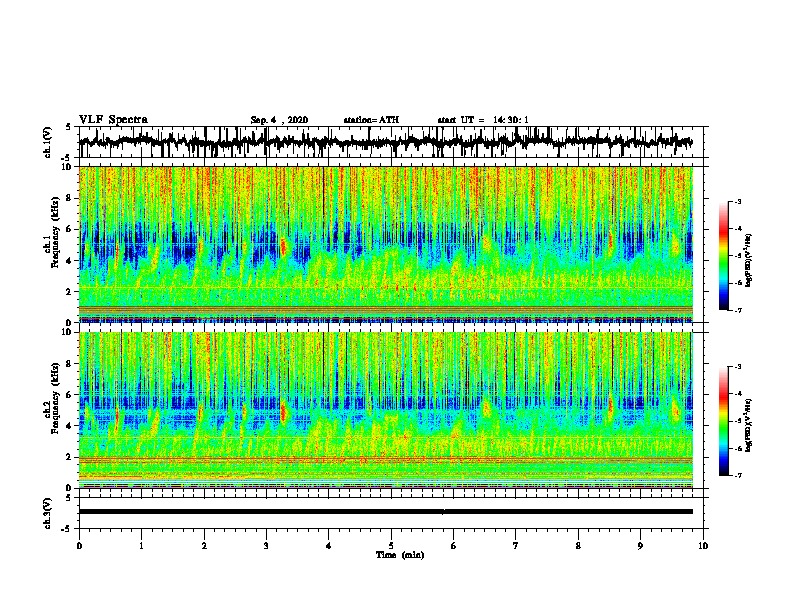Click time-axis tick label '5'
This screenshot has width=792, height=612.
[391, 546]
